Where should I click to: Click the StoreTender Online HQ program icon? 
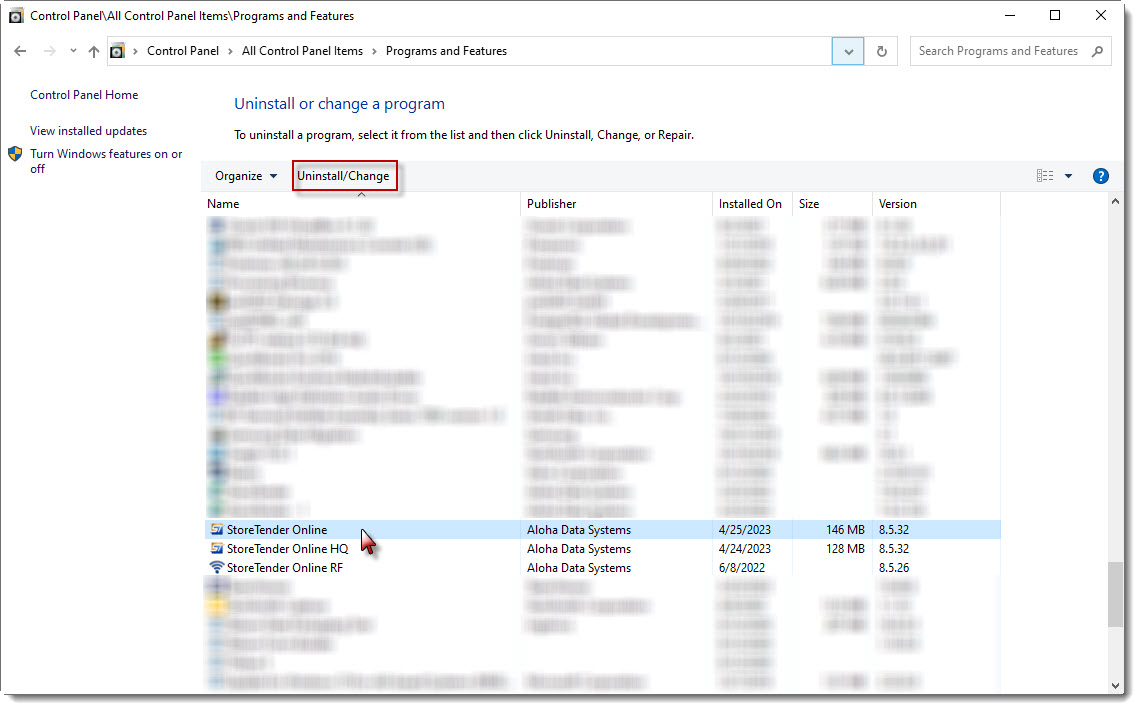[217, 548]
